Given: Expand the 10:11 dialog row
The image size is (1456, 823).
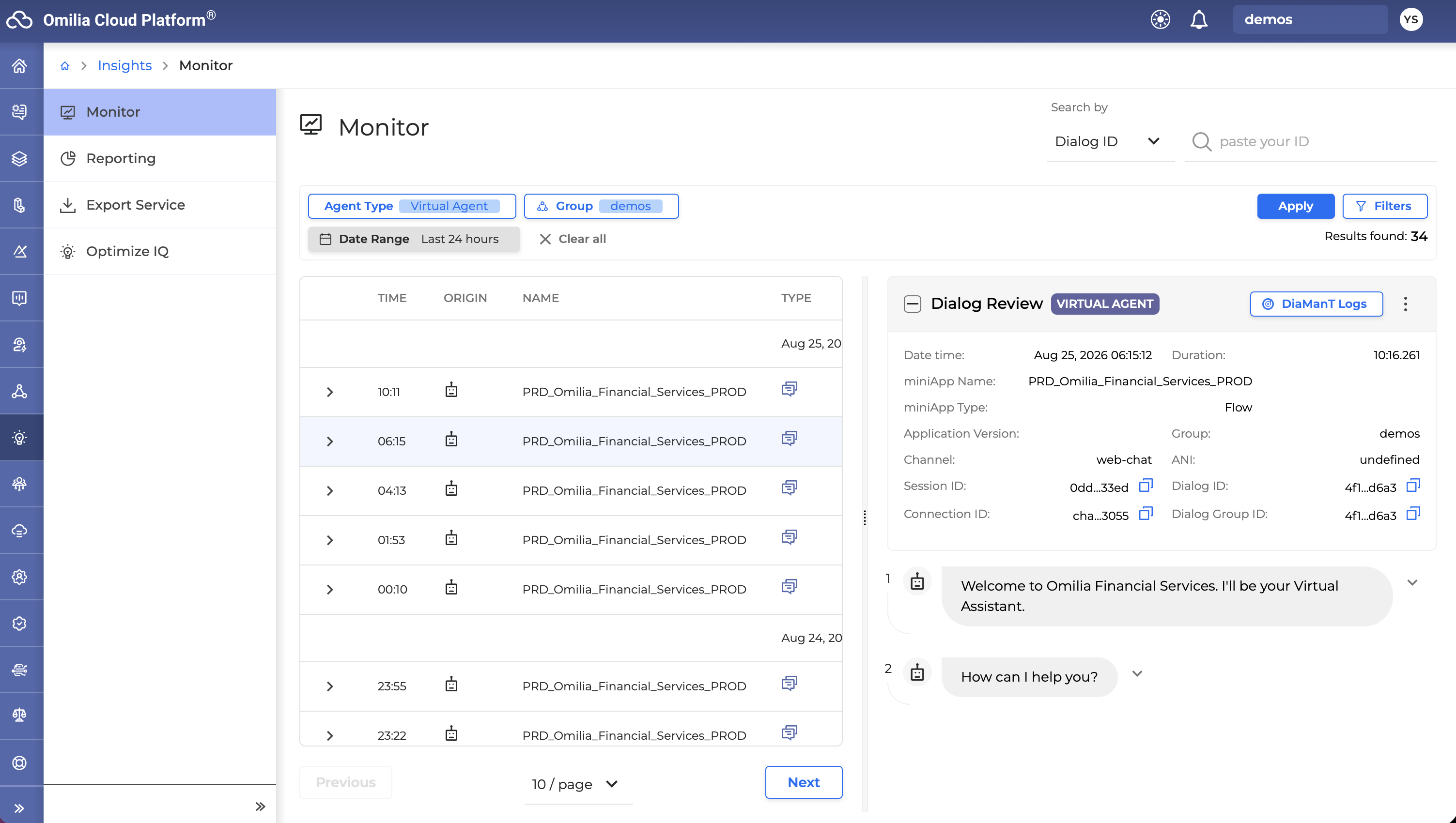Looking at the screenshot, I should 330,392.
